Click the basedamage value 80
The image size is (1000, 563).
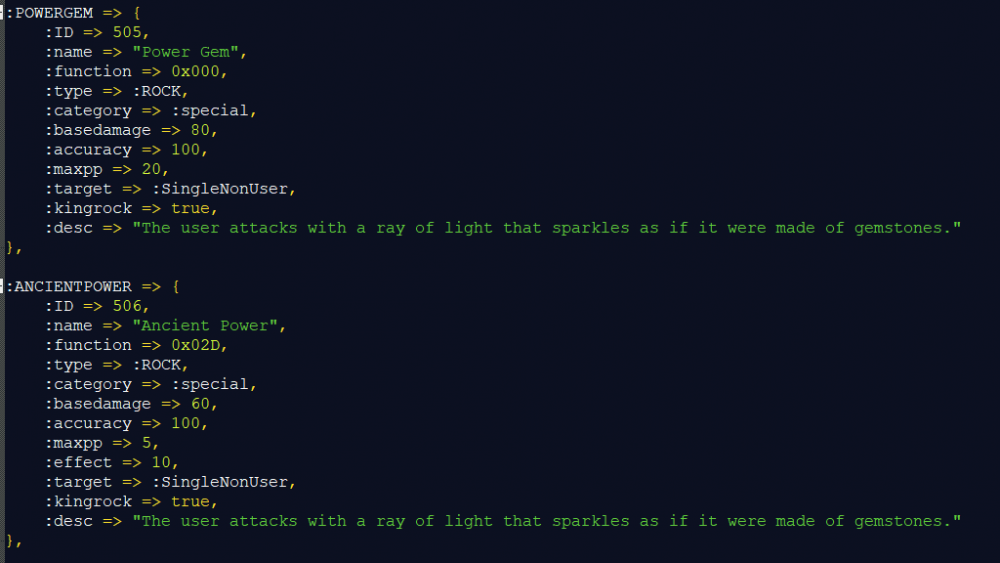pos(200,130)
